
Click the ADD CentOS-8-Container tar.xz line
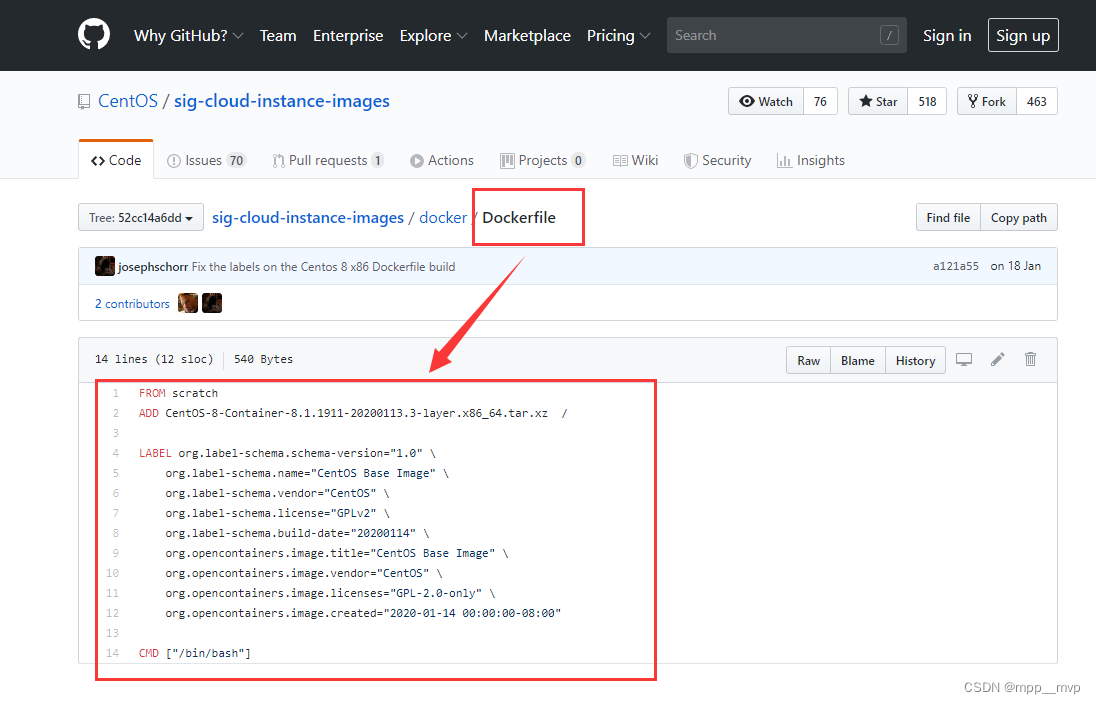(x=353, y=413)
